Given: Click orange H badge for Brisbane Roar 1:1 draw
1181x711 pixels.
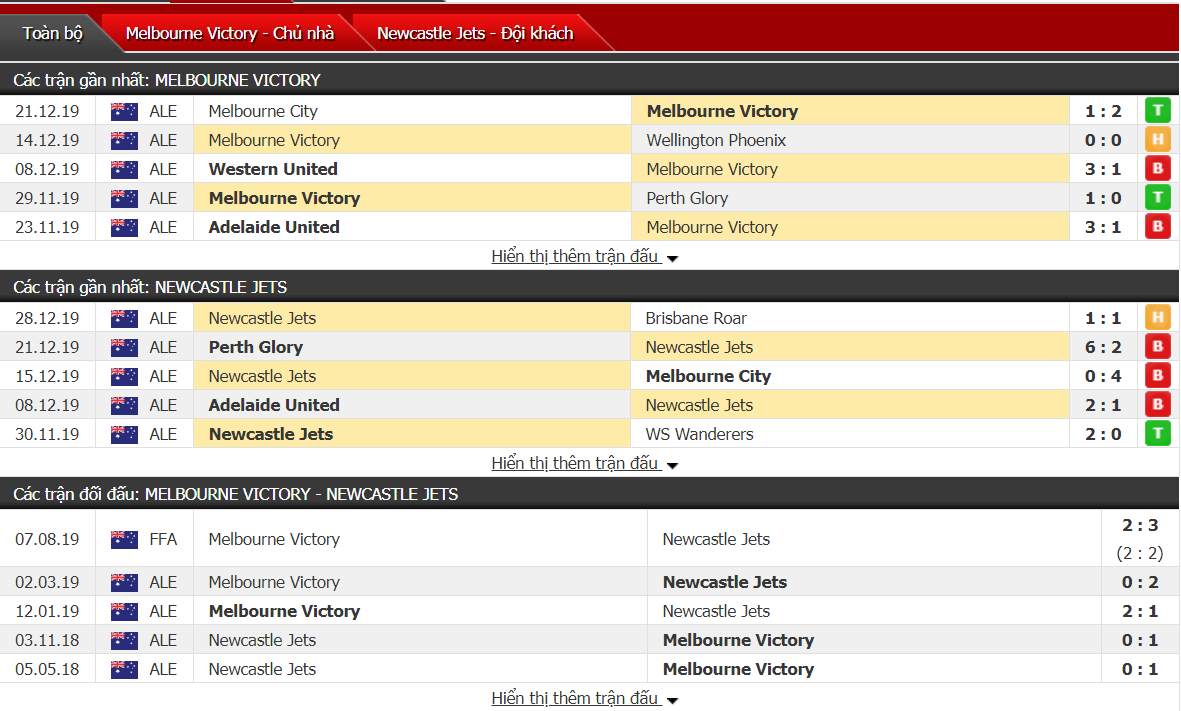Looking at the screenshot, I should coord(1158,318).
